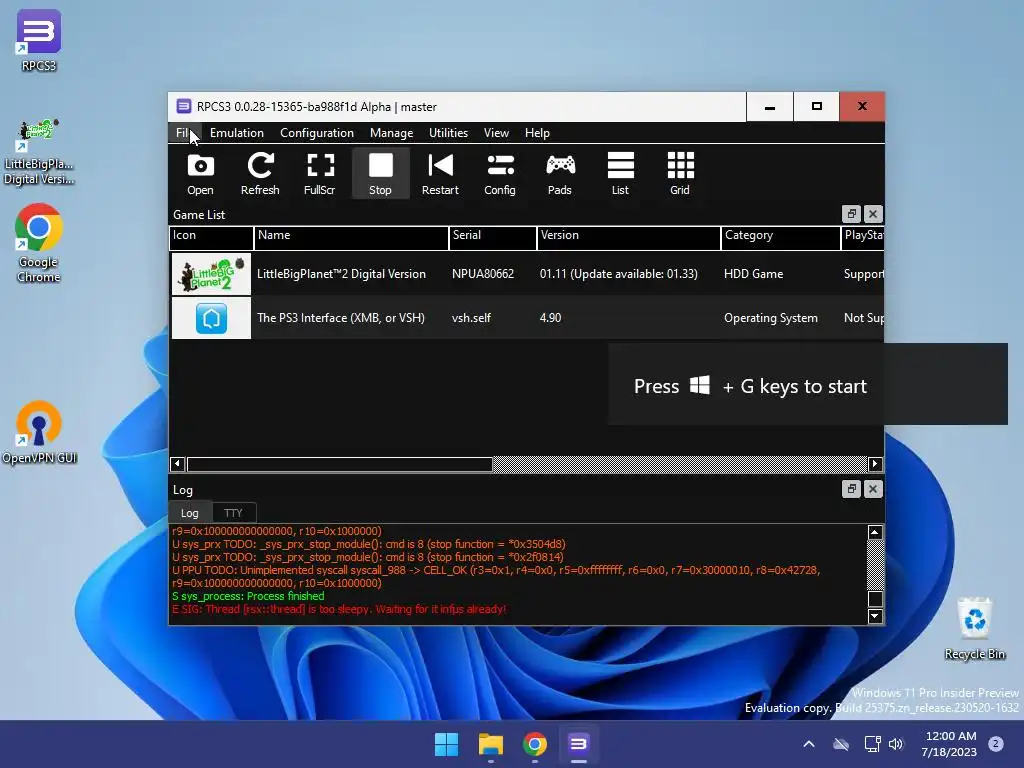Image resolution: width=1024 pixels, height=768 pixels.
Task: Open the network icon in the tray
Action: [872, 744]
